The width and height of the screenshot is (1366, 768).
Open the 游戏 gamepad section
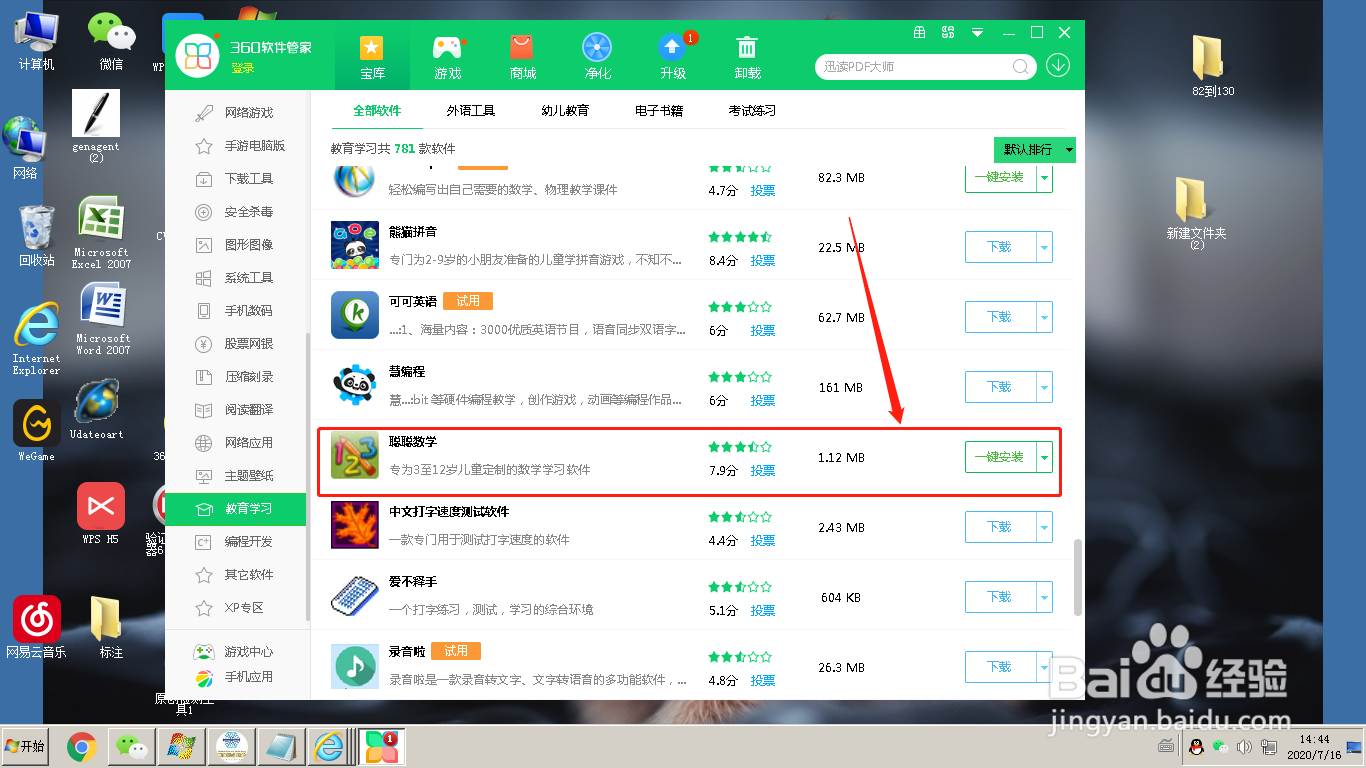447,58
